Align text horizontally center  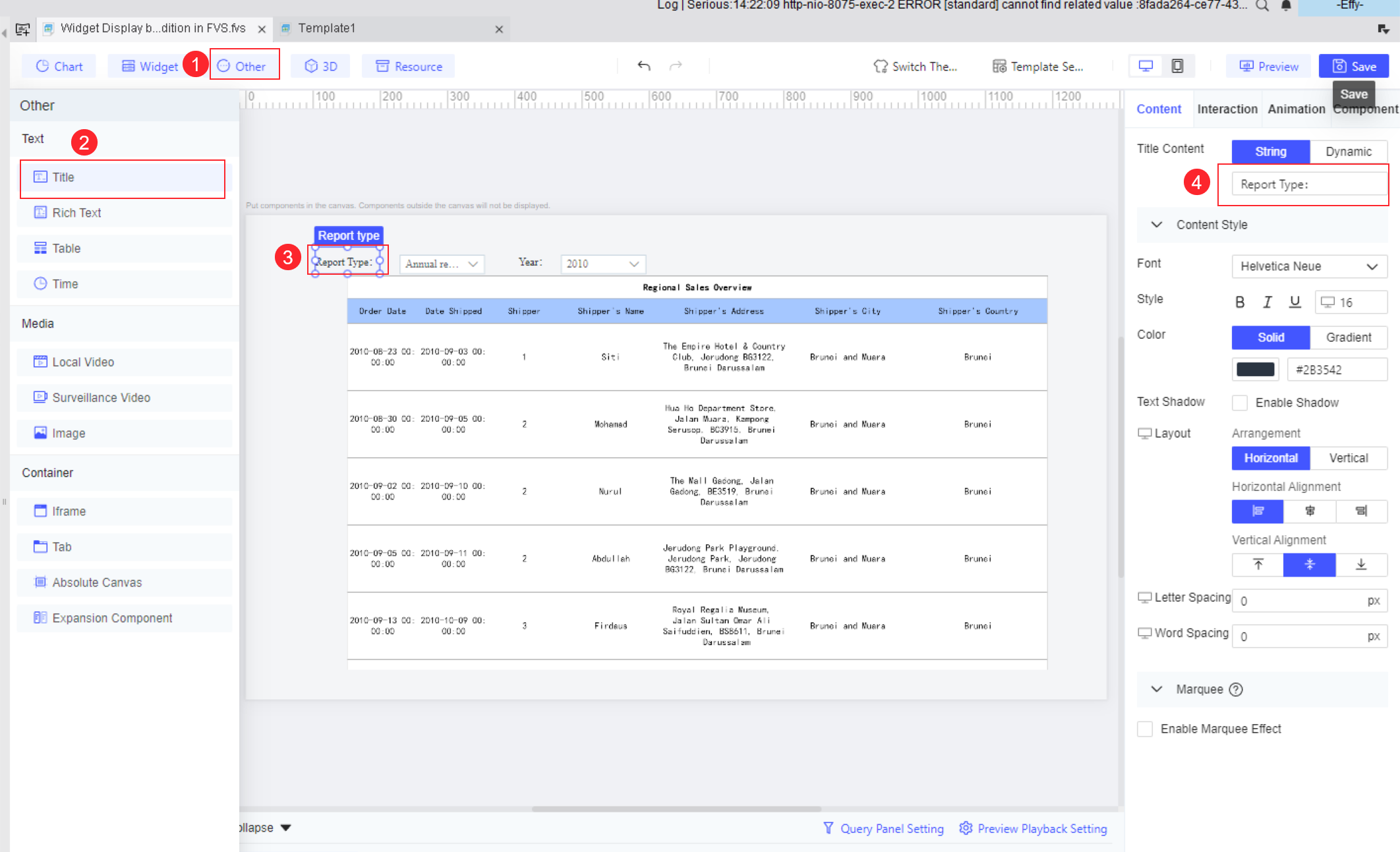coord(1310,511)
